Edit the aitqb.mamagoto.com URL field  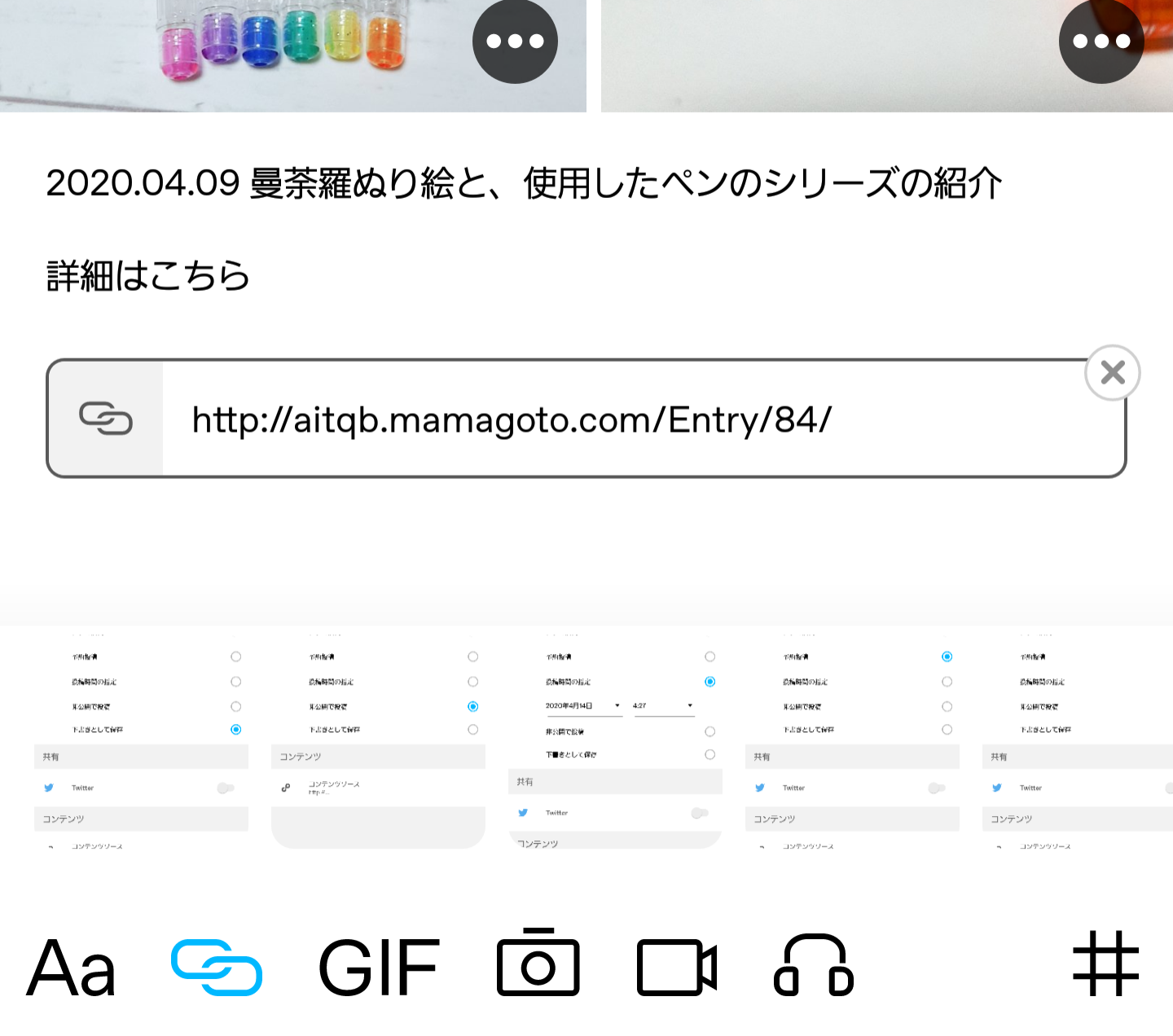pyautogui.click(x=586, y=419)
